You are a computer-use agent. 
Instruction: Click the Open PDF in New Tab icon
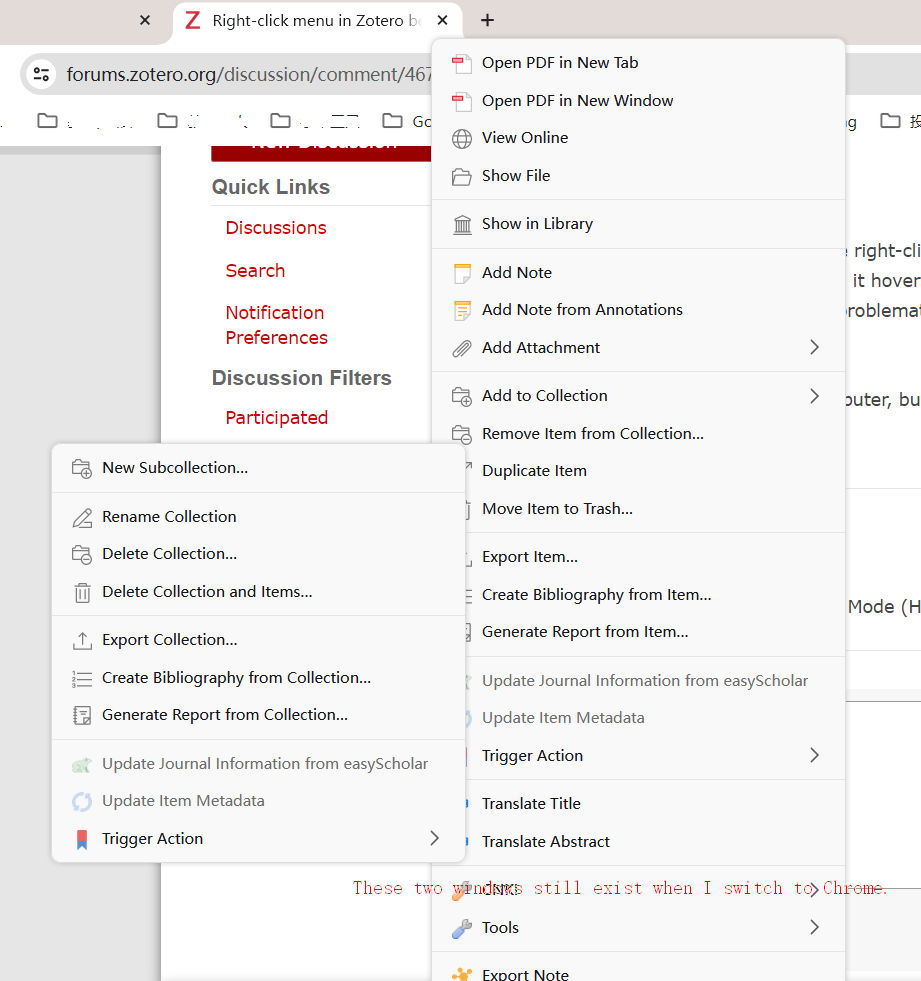[462, 63]
